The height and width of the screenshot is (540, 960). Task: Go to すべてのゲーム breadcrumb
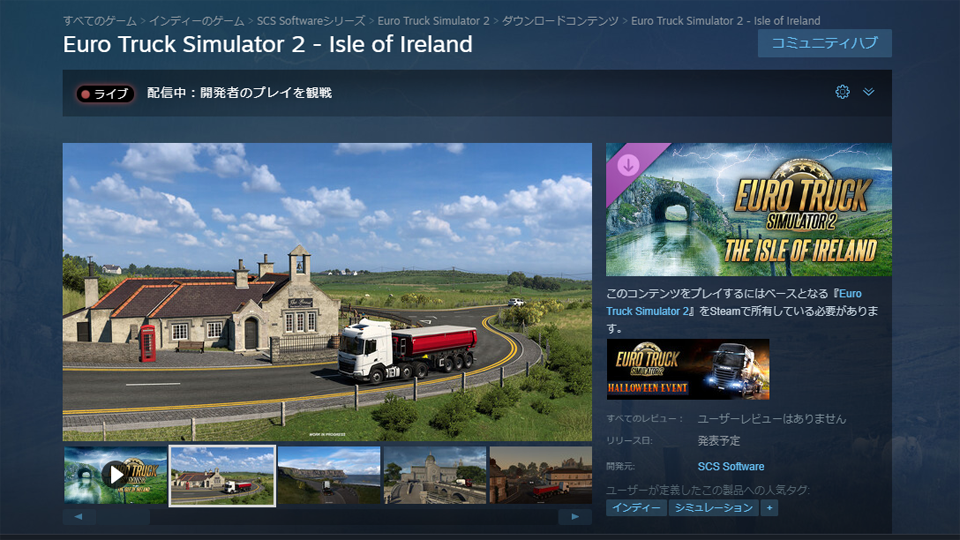[100, 21]
